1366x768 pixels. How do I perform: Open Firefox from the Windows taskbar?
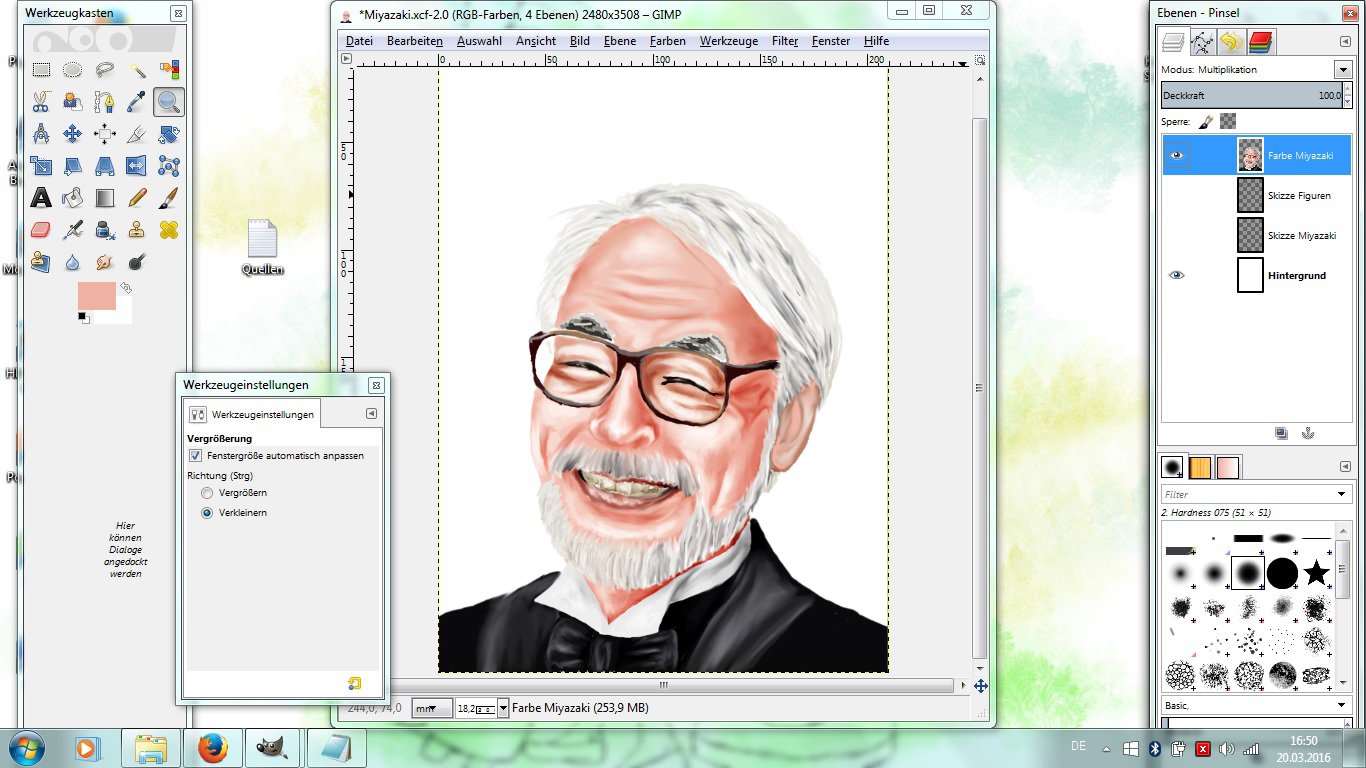click(212, 748)
